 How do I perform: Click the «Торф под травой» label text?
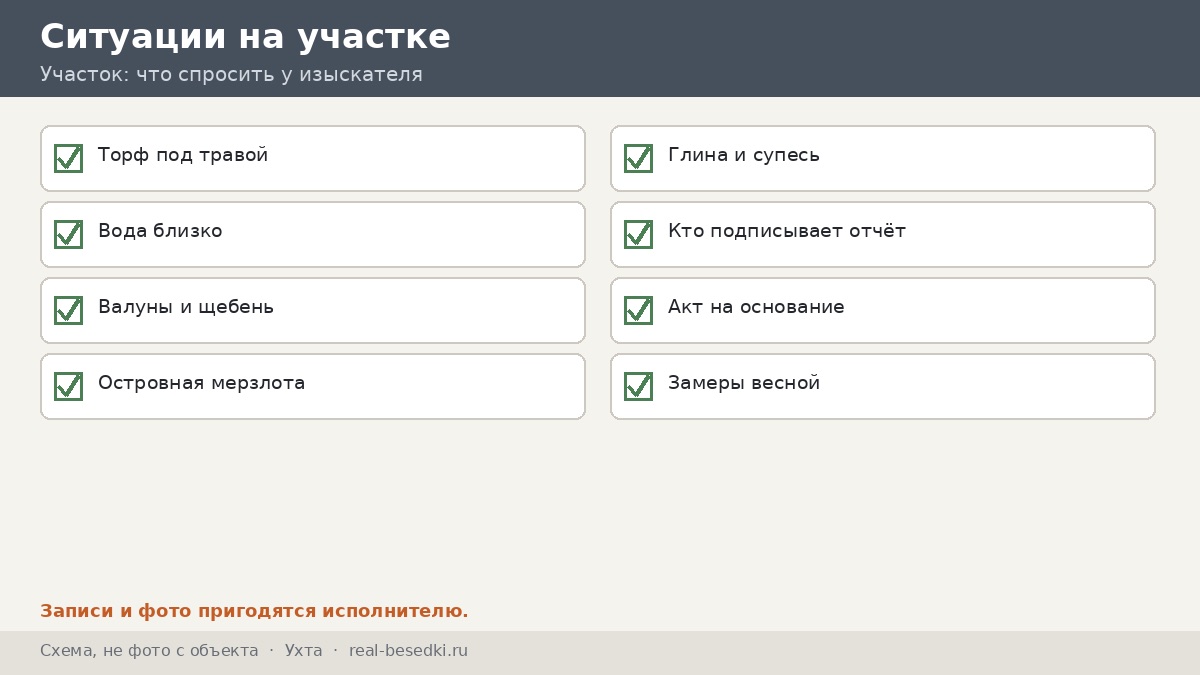[183, 156]
